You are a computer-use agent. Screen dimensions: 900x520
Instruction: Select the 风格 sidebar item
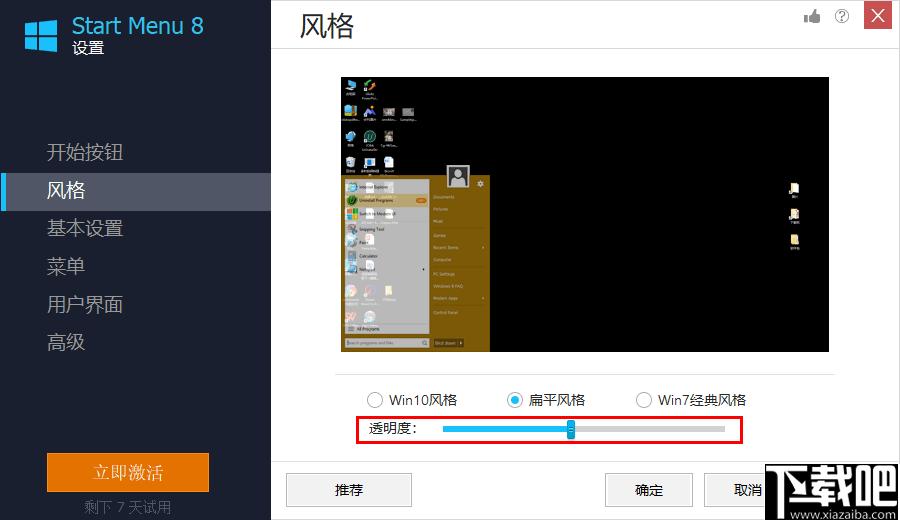pyautogui.click(x=66, y=190)
